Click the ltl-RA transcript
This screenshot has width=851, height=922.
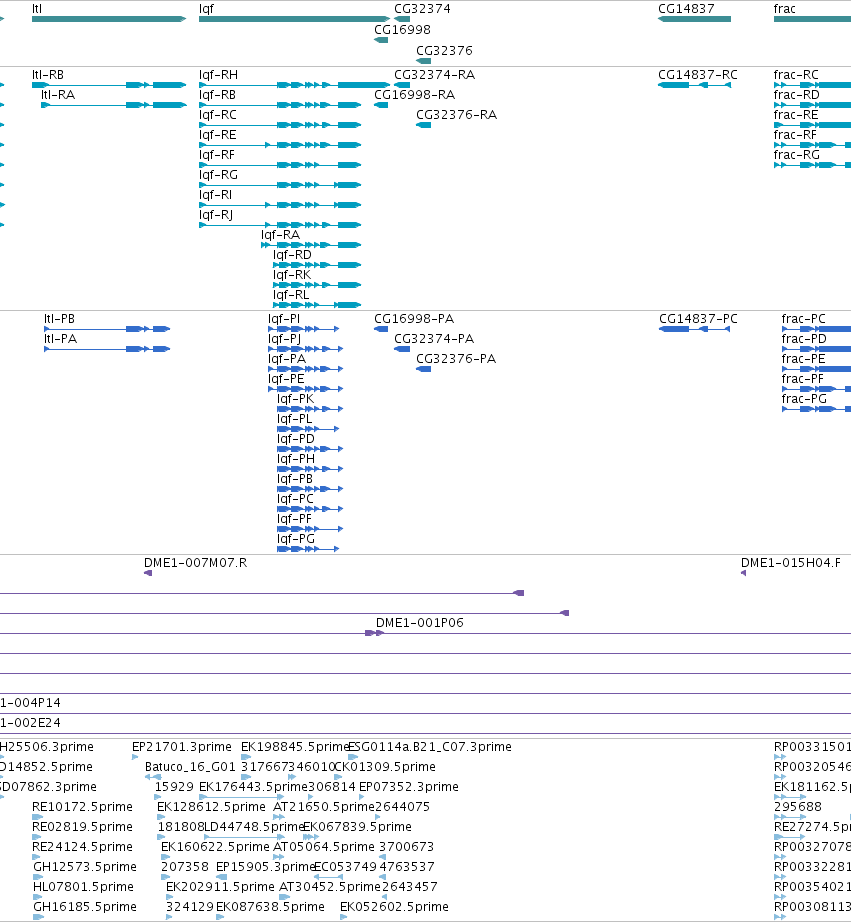tap(114, 105)
